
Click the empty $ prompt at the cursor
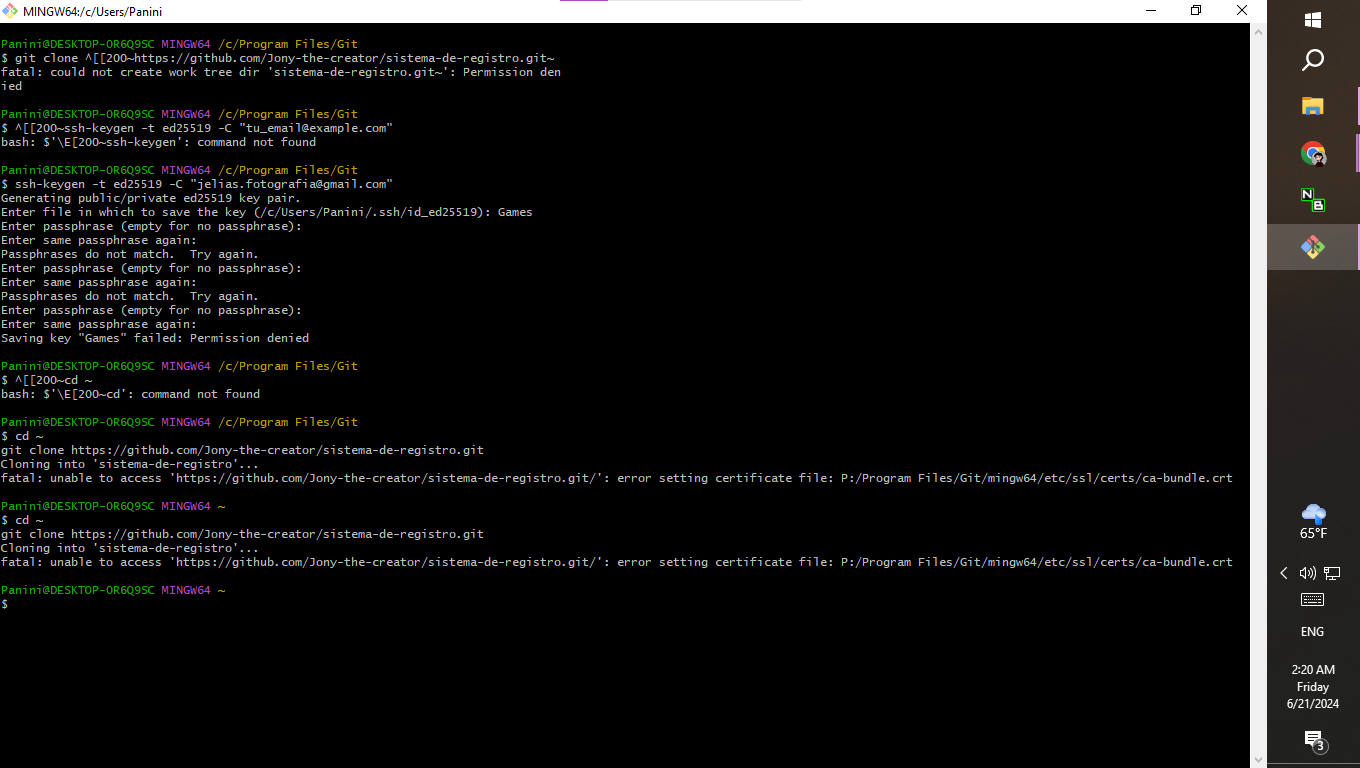(5, 604)
